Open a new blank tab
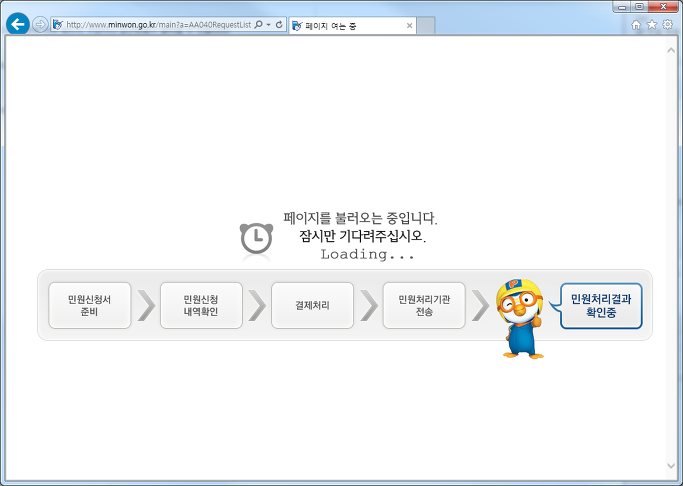Image resolution: width=683 pixels, height=486 pixels. pos(426,26)
